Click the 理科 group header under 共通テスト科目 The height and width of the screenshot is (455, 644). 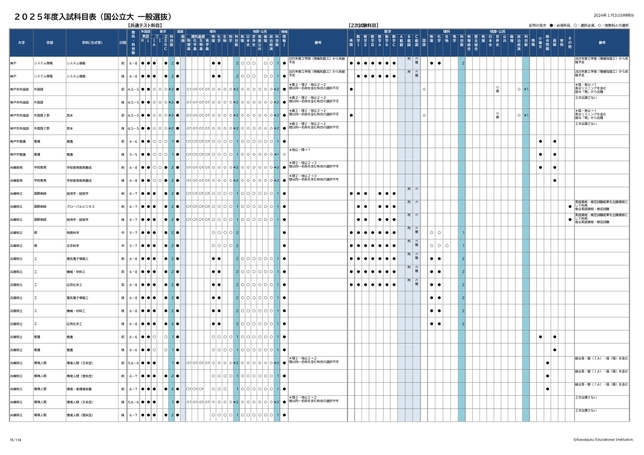(x=217, y=31)
